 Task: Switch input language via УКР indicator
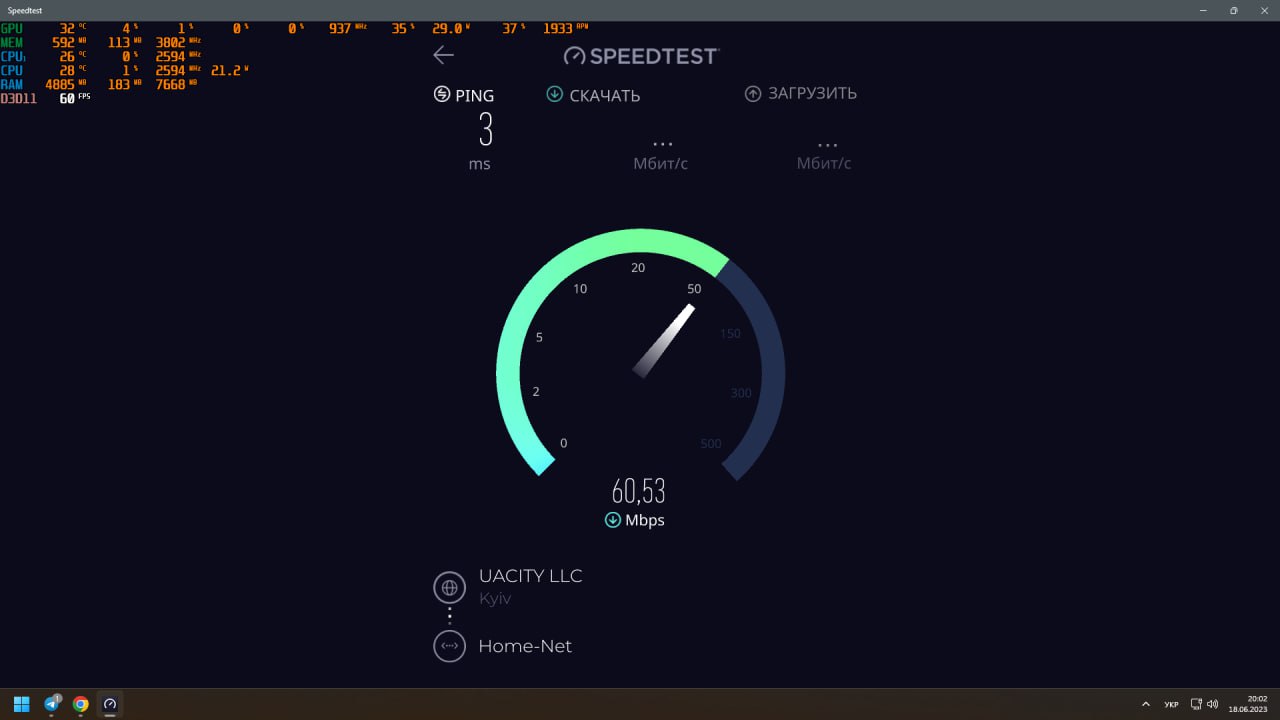point(1171,704)
